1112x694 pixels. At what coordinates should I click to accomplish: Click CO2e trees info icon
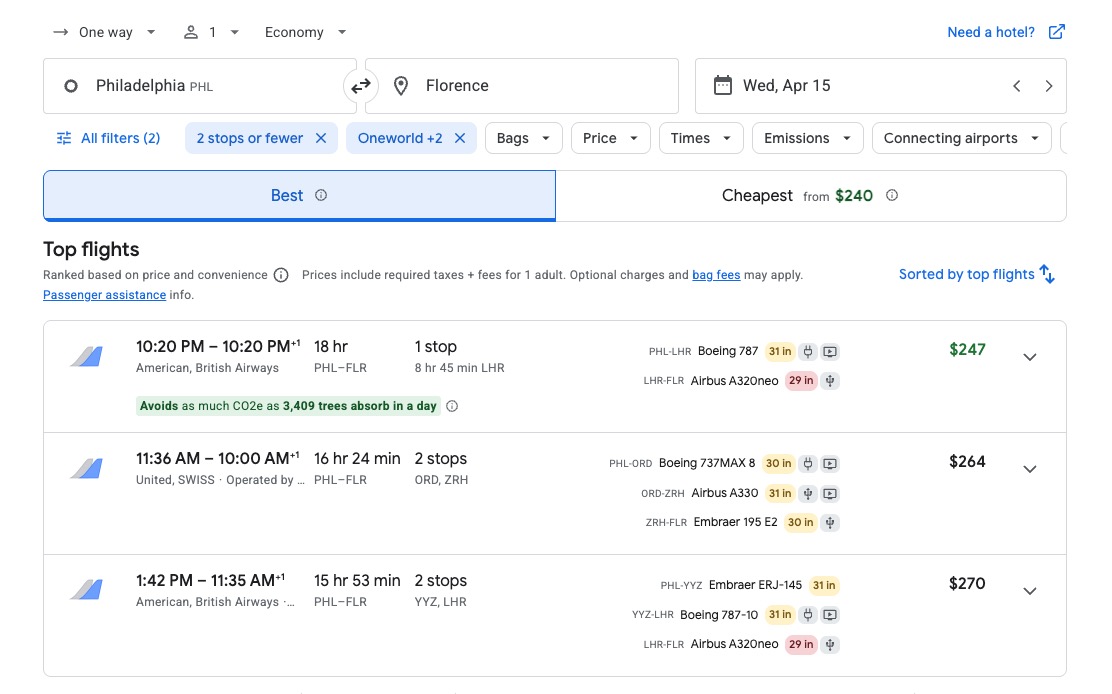(x=452, y=406)
